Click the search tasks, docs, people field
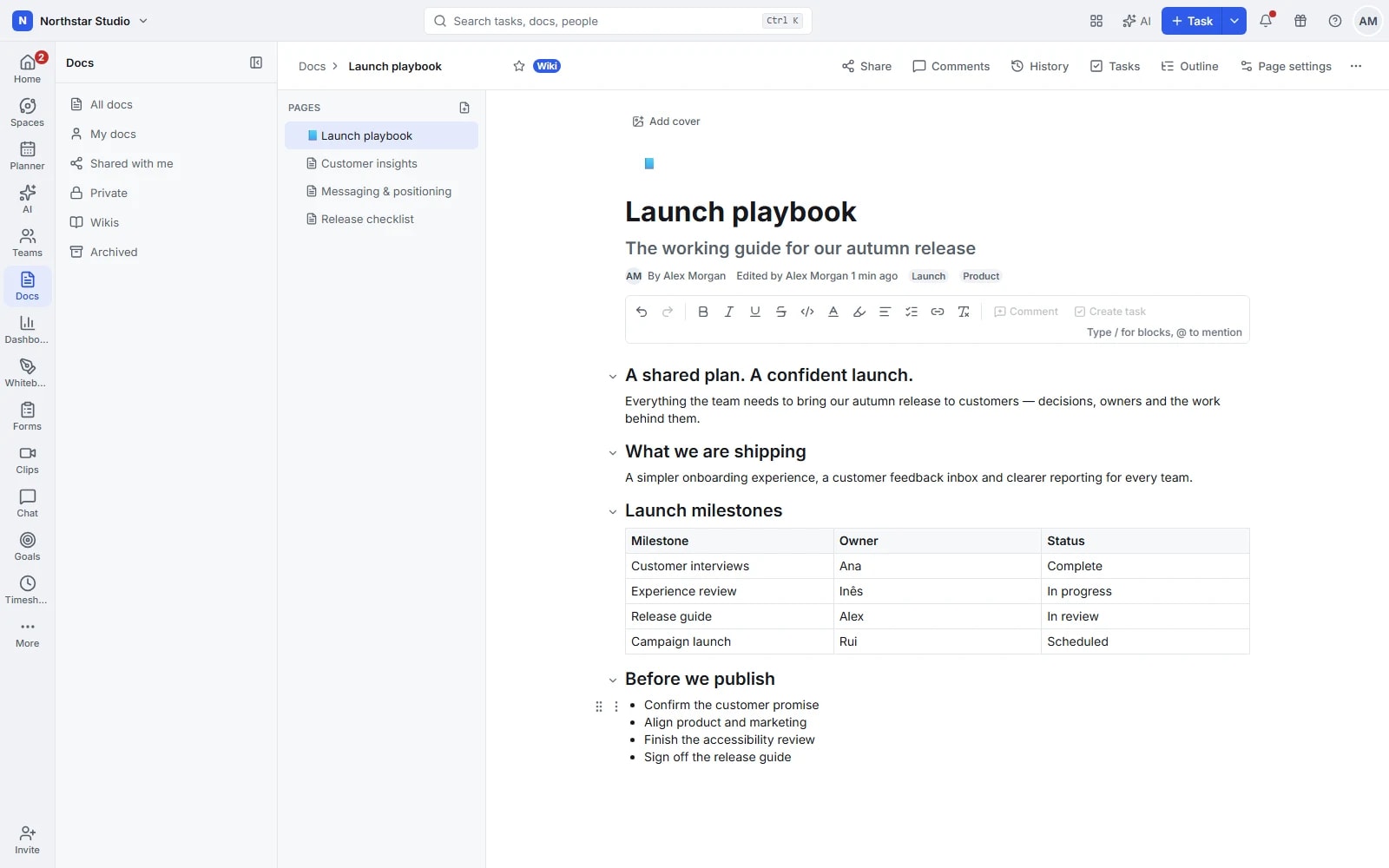 (618, 21)
